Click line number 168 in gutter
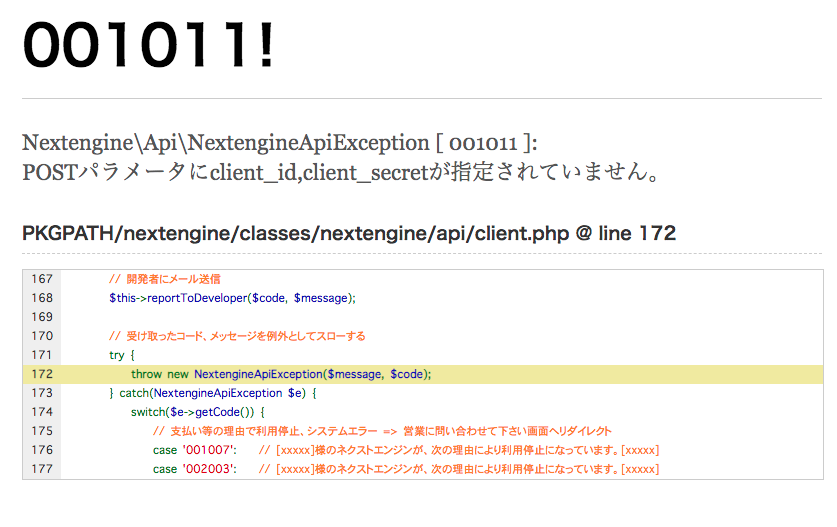Viewport: 837px width, 527px height. 41,298
